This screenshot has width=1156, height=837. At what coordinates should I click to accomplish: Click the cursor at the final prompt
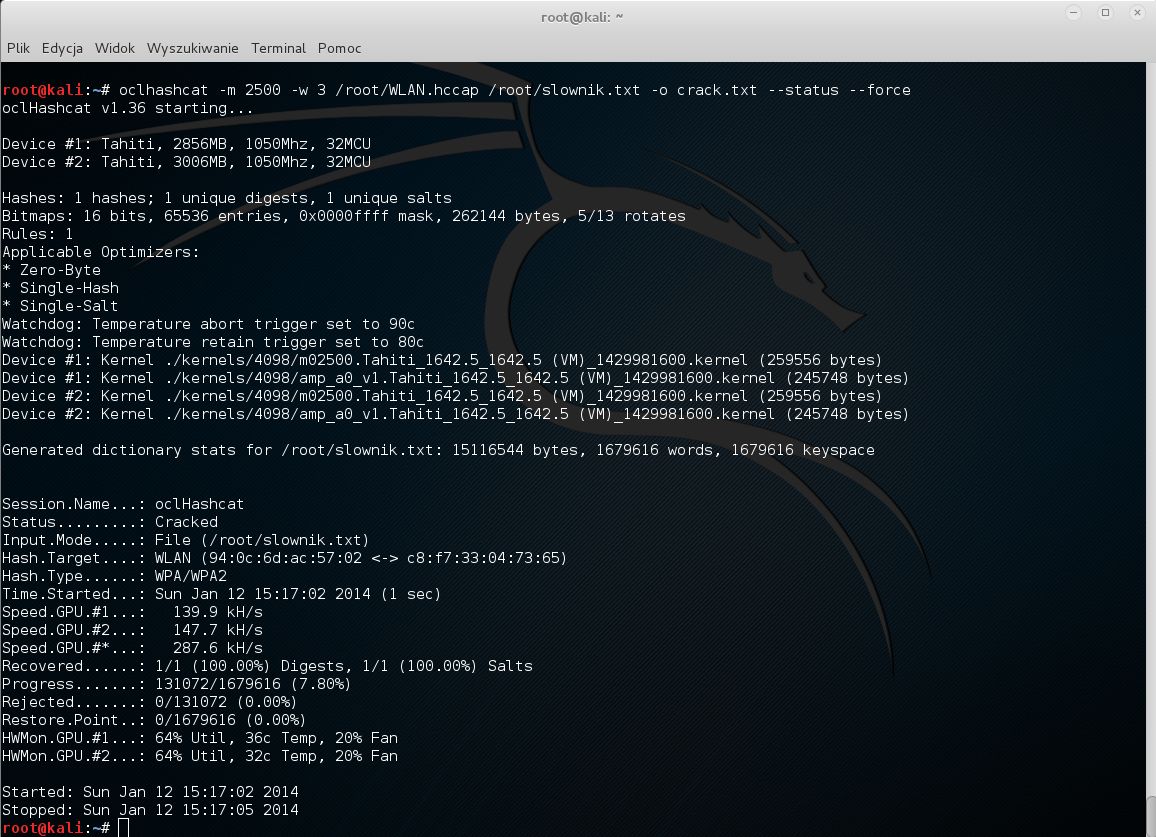pos(123,828)
